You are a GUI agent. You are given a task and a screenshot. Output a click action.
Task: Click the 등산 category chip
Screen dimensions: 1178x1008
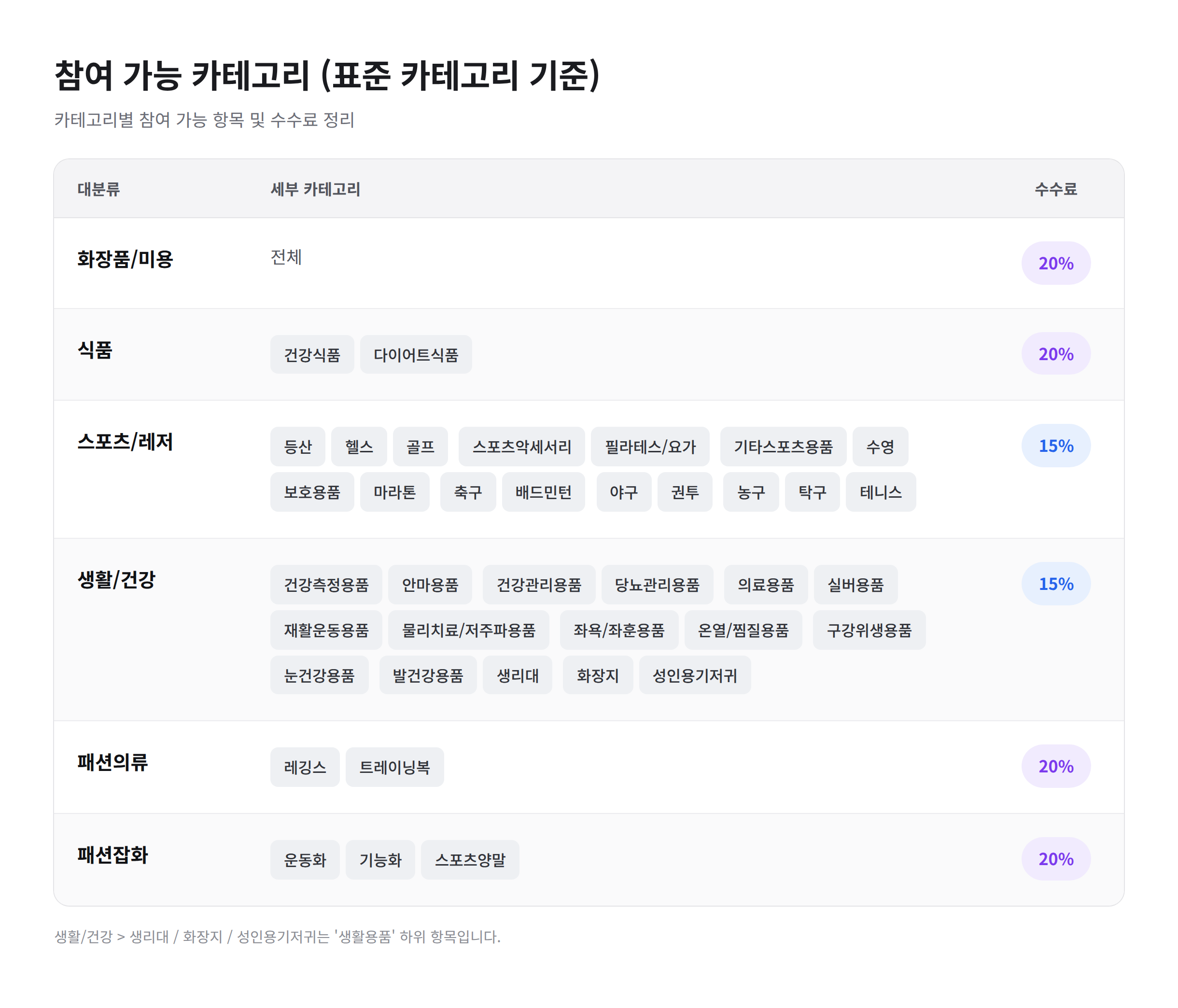pyautogui.click(x=297, y=447)
